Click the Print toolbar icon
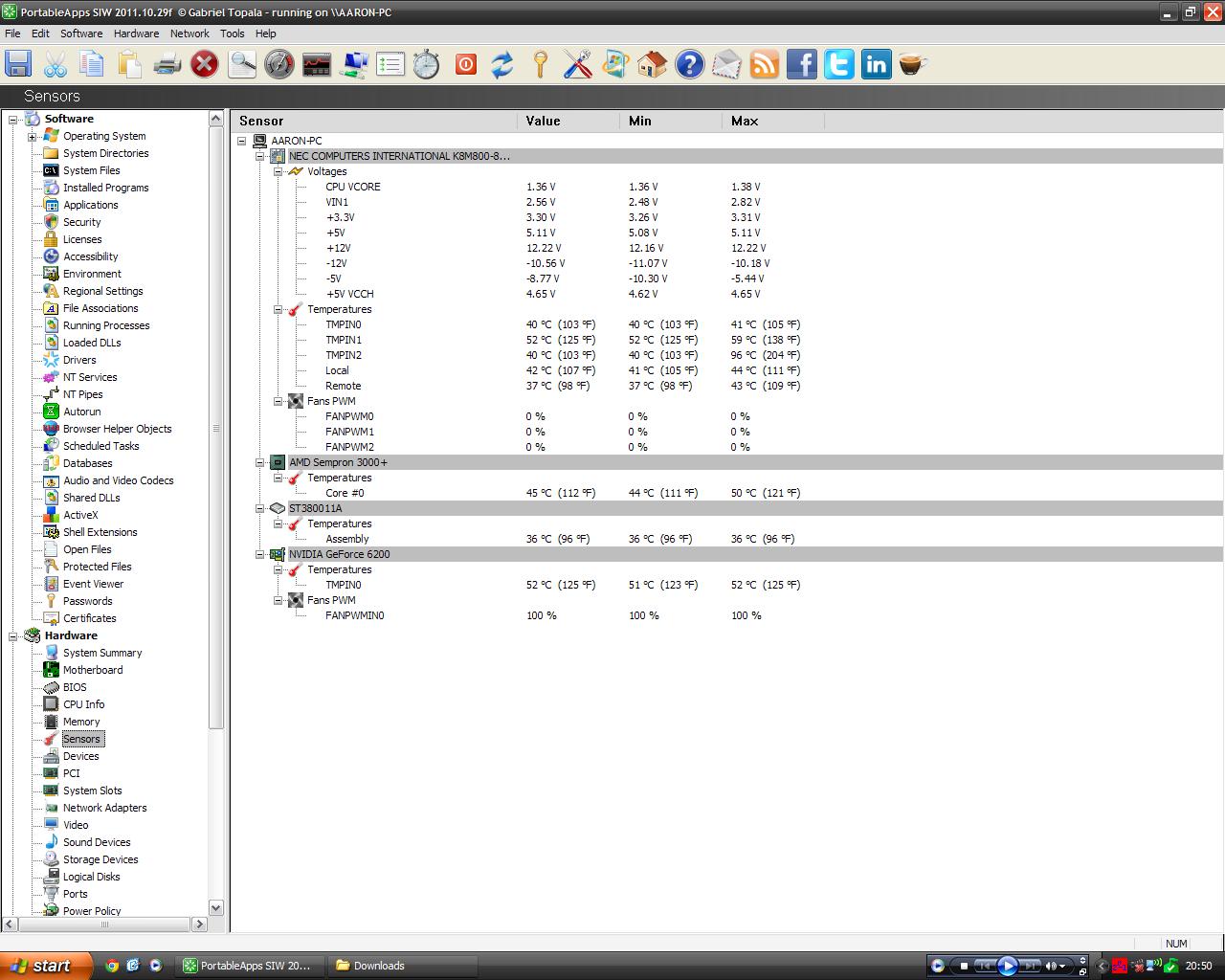 pyautogui.click(x=167, y=64)
